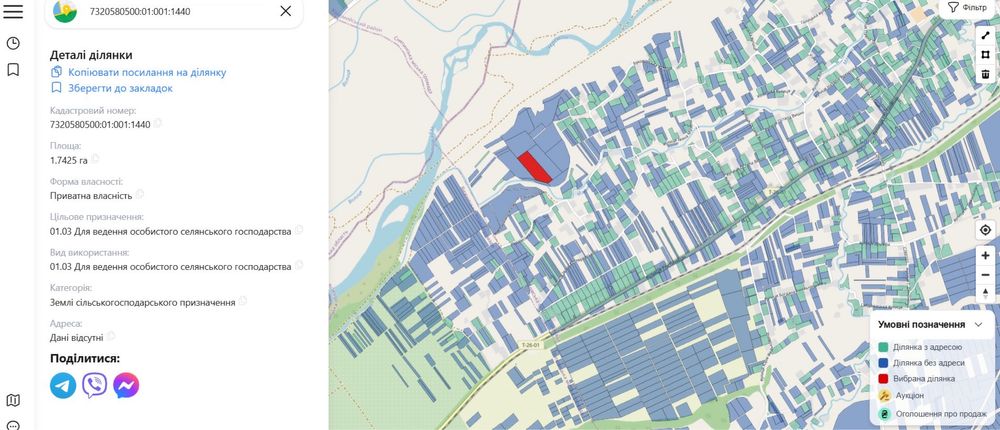Copy the Землі сільськогосподарського призначення value
Image resolution: width=1000 pixels, height=430 pixels.
[x=242, y=300]
